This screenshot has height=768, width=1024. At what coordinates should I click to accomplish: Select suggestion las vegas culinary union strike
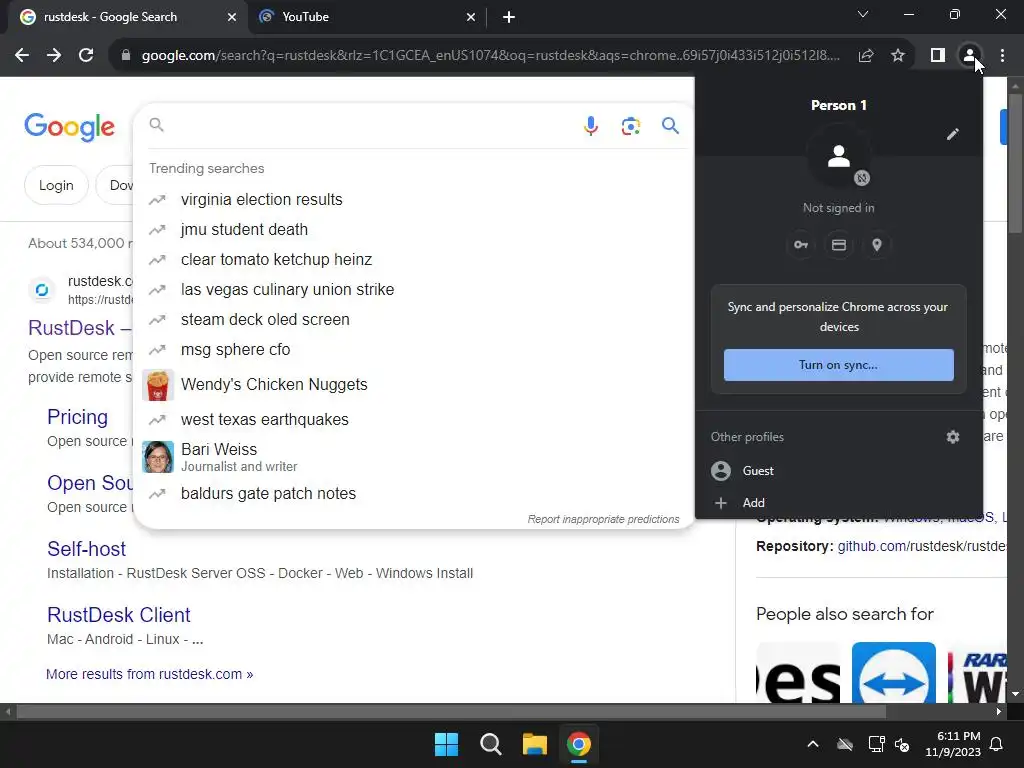413,289
